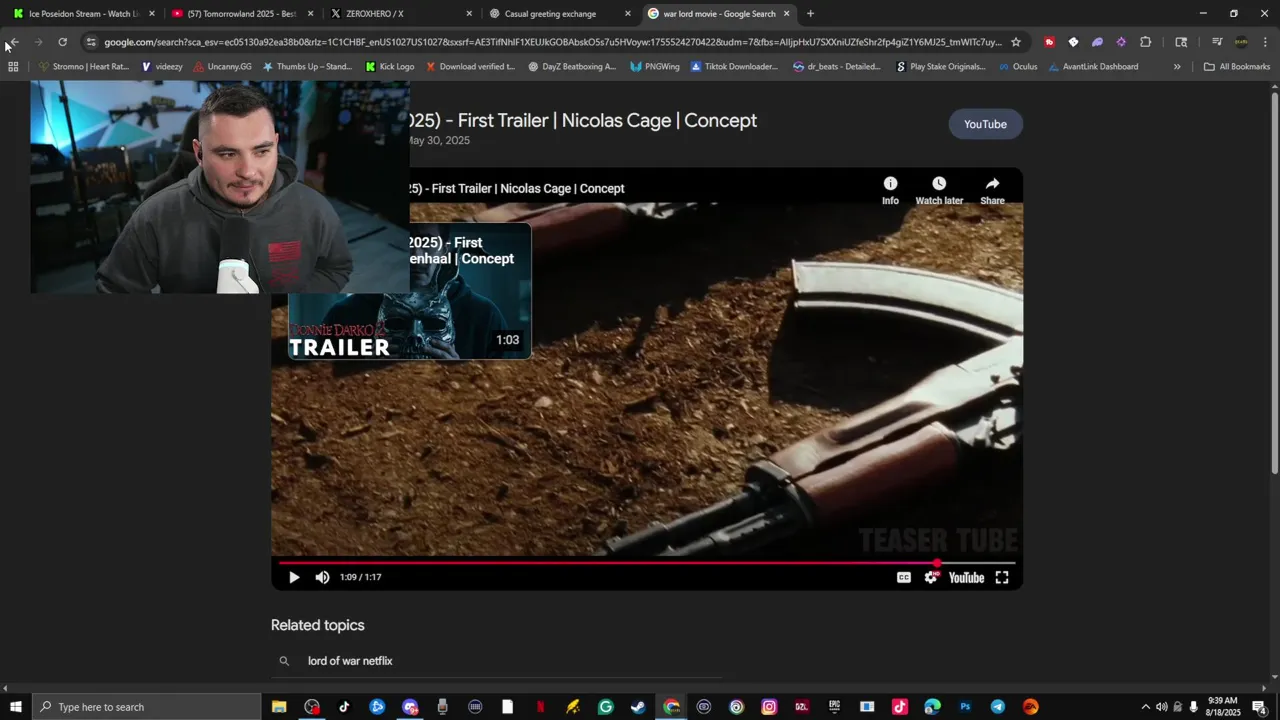Show video Info card
1280x720 pixels.
pyautogui.click(x=890, y=190)
